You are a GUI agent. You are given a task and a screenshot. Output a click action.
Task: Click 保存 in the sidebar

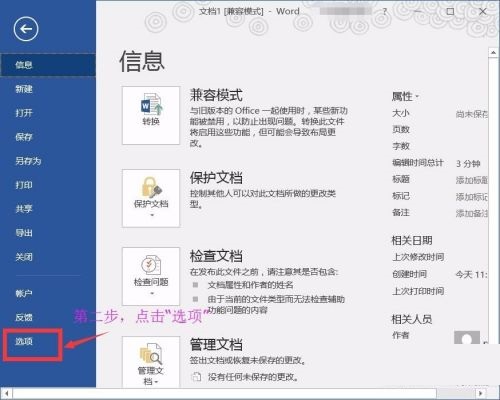click(48, 137)
